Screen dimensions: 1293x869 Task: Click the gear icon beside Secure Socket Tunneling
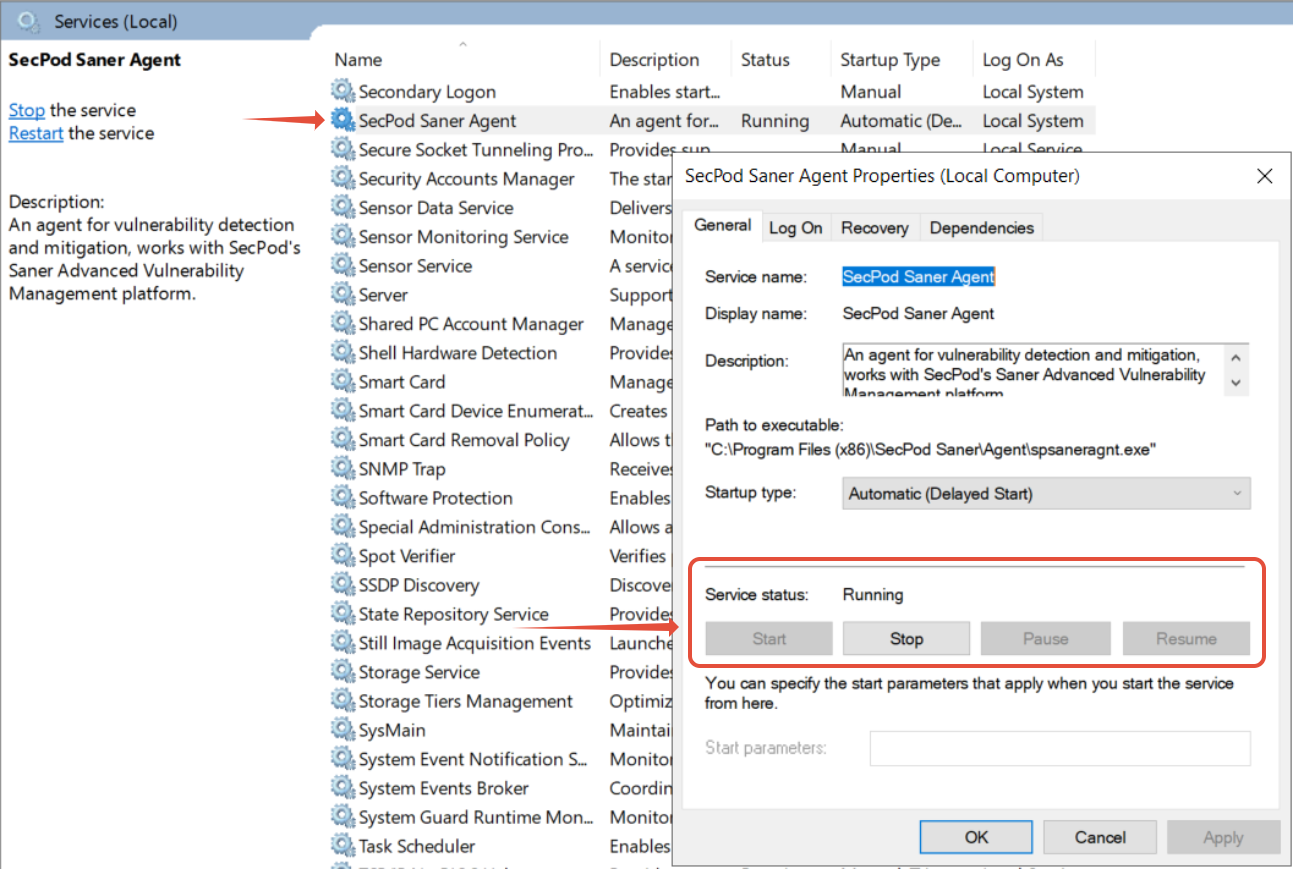click(x=343, y=150)
